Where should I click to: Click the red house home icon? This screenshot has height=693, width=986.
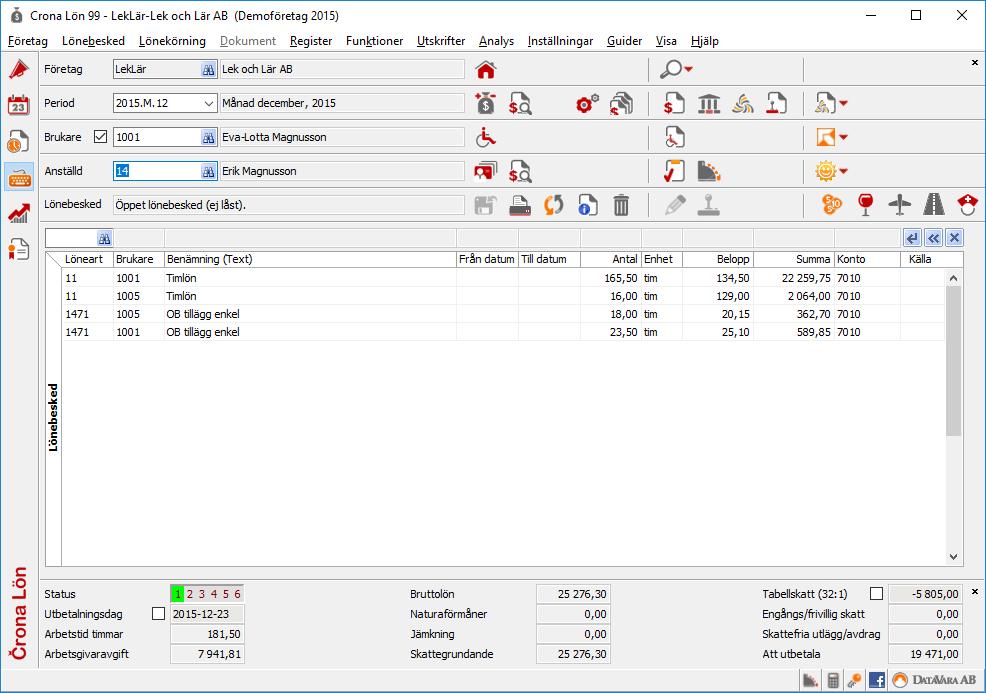click(x=485, y=69)
